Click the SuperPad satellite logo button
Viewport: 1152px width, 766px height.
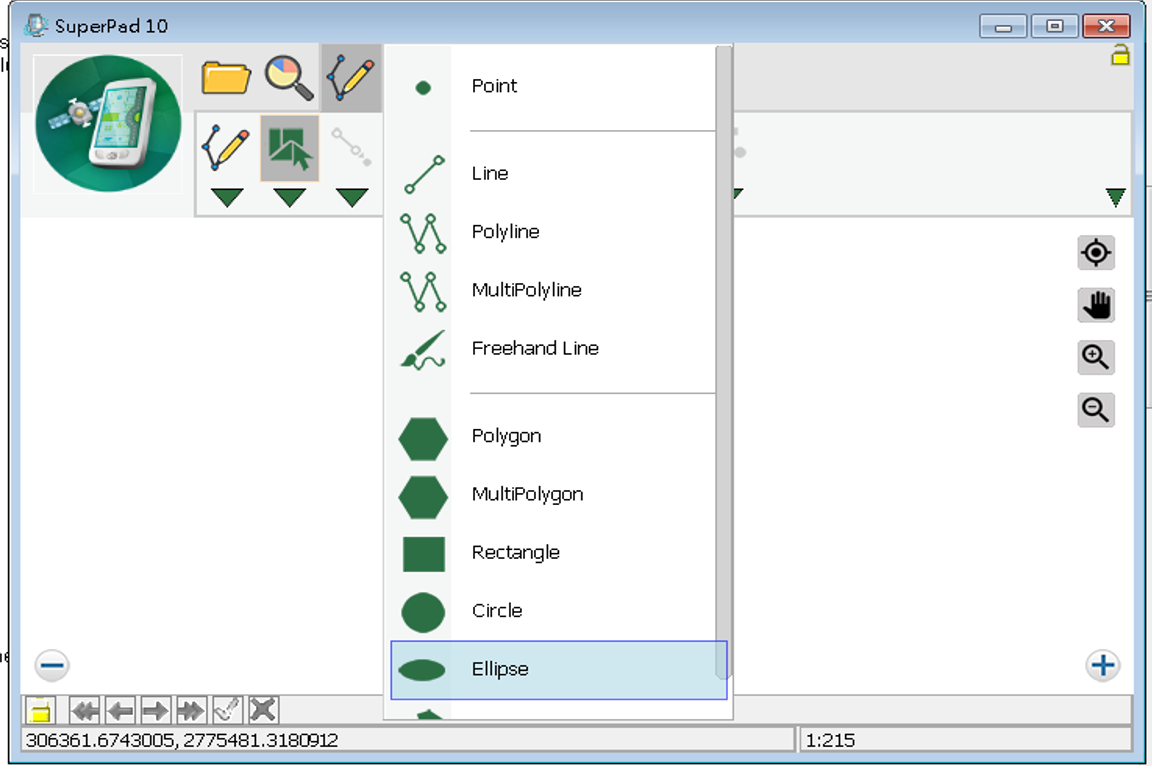[x=108, y=124]
